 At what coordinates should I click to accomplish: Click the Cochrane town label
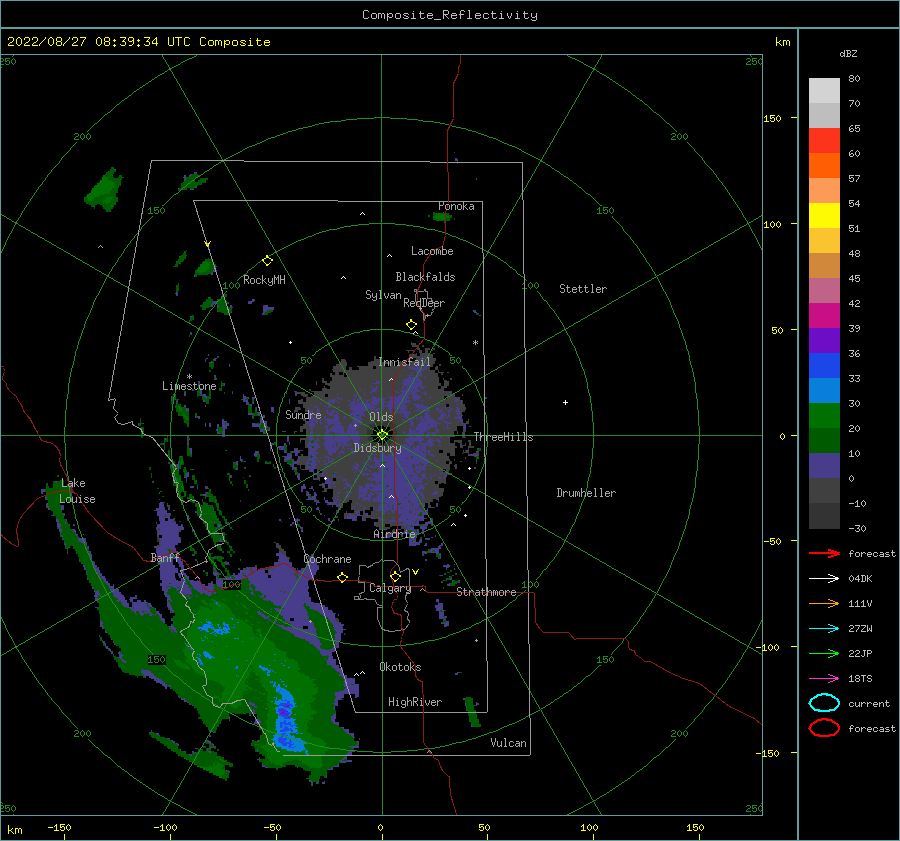(327, 559)
